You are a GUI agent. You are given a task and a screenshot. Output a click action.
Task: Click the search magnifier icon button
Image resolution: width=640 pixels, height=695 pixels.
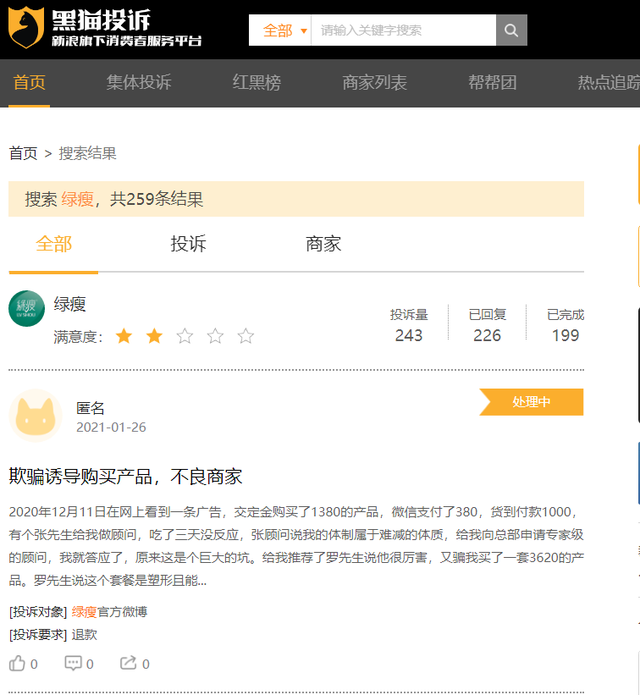(511, 30)
